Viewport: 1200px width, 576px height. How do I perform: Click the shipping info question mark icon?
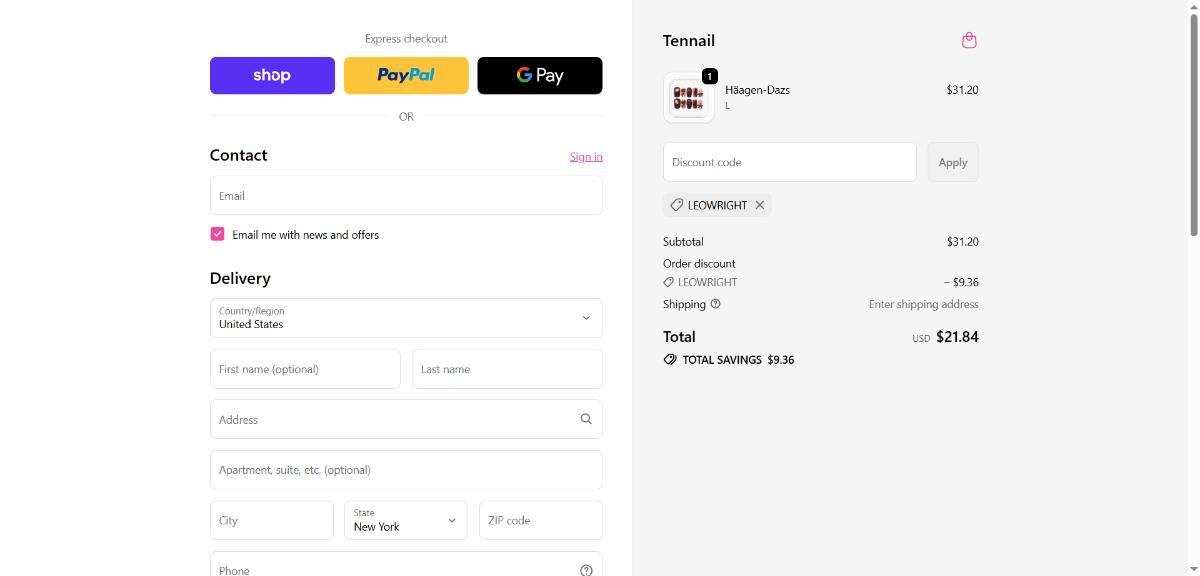pyautogui.click(x=715, y=304)
